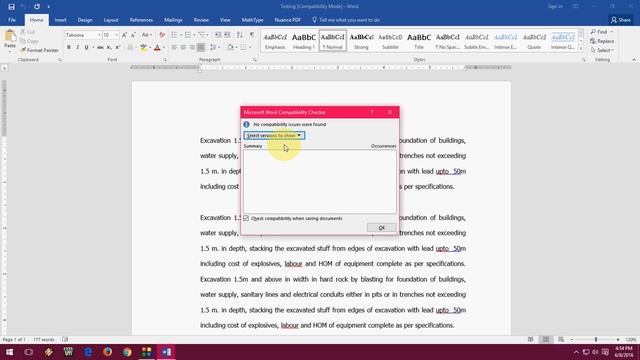Open the MathType tab
640x360 pixels.
pyautogui.click(x=252, y=20)
